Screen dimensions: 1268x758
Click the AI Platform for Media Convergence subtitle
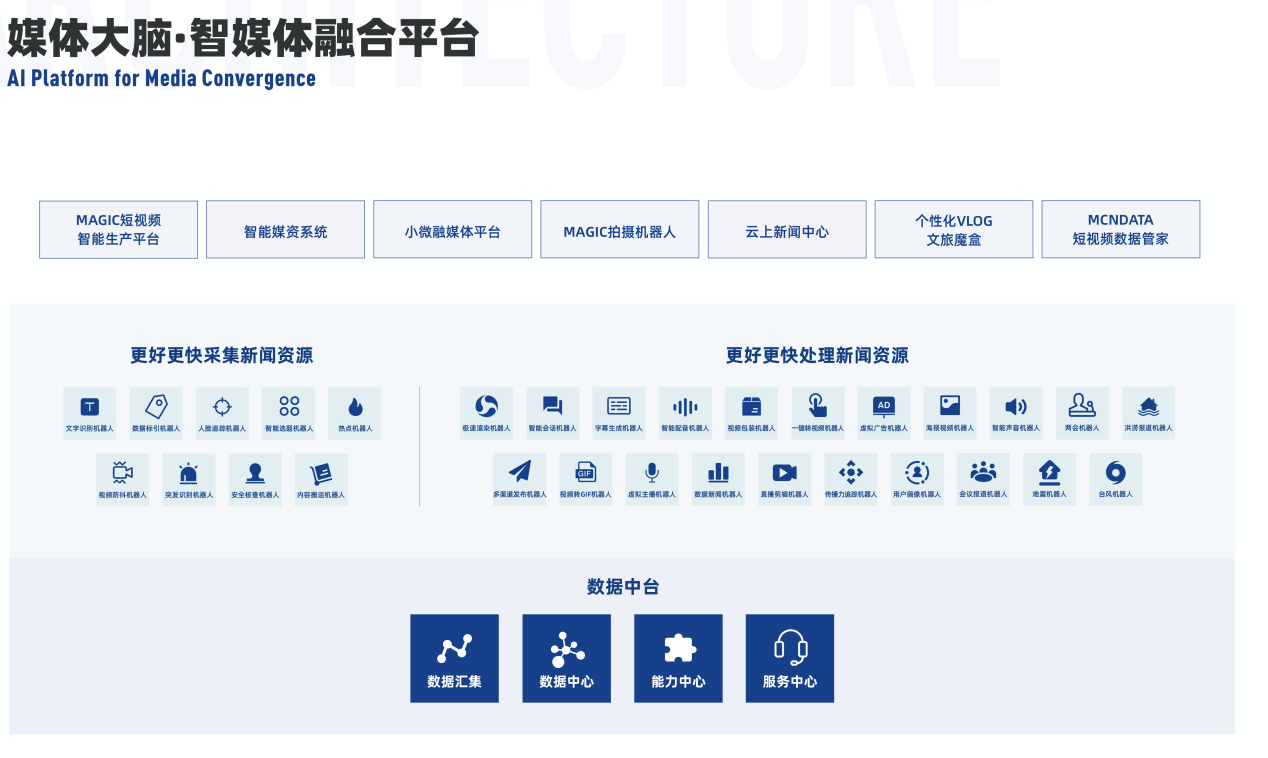click(x=161, y=78)
